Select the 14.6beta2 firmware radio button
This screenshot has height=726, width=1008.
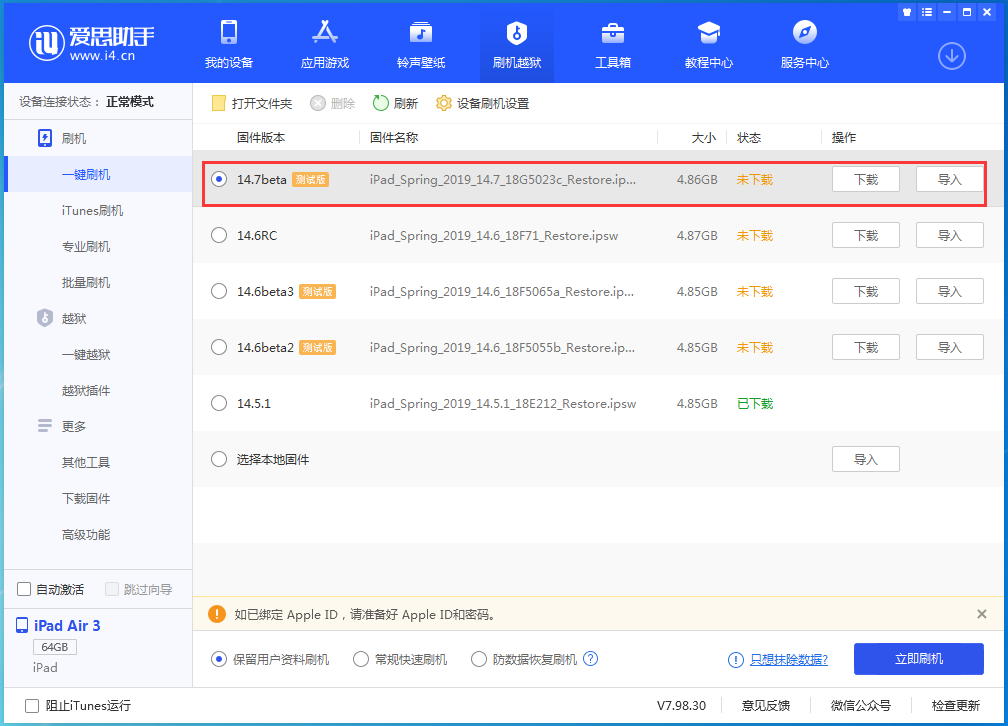point(219,347)
